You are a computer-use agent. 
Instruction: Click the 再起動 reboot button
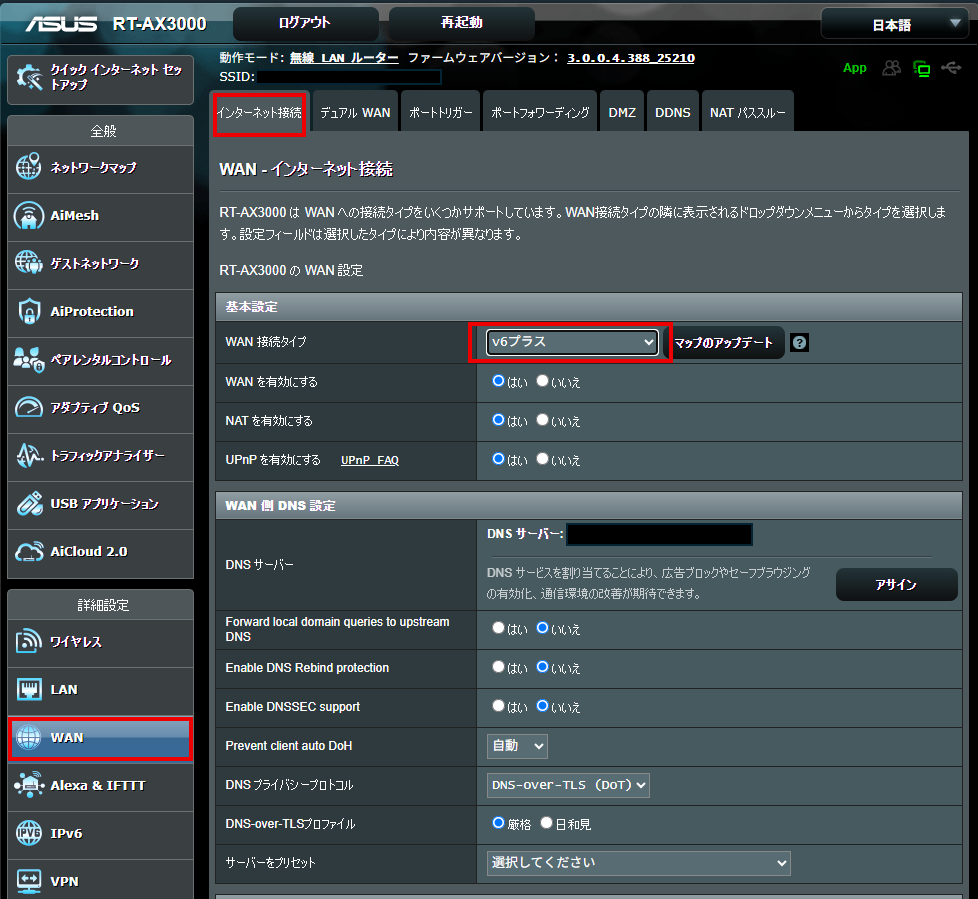click(462, 24)
